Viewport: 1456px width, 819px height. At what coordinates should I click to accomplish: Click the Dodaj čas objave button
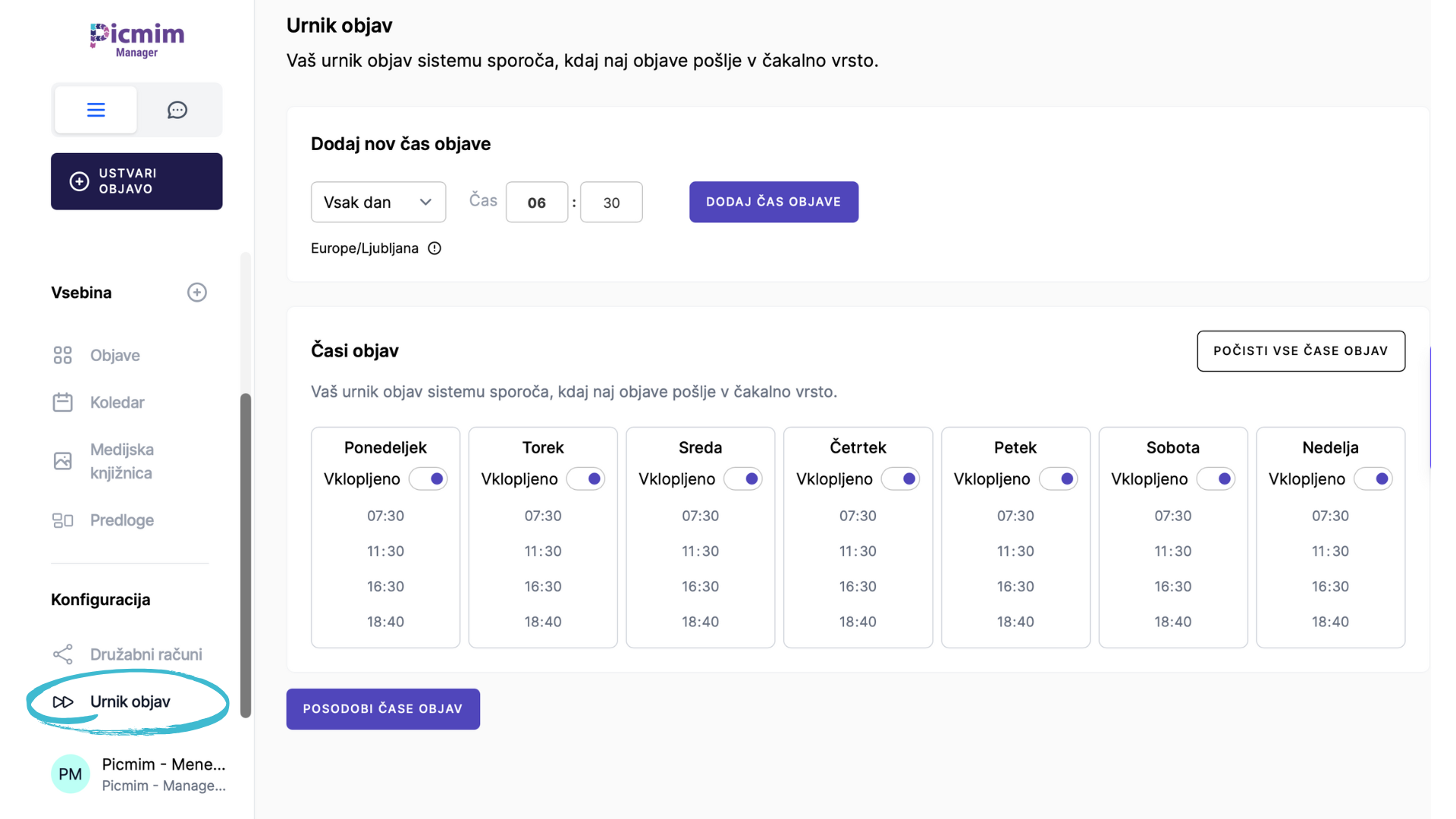(773, 202)
